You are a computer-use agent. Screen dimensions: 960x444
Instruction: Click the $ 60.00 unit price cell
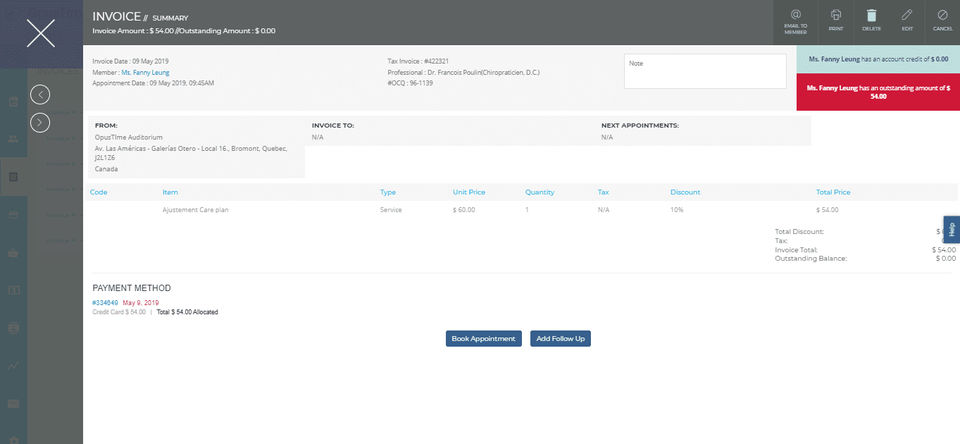(x=463, y=210)
